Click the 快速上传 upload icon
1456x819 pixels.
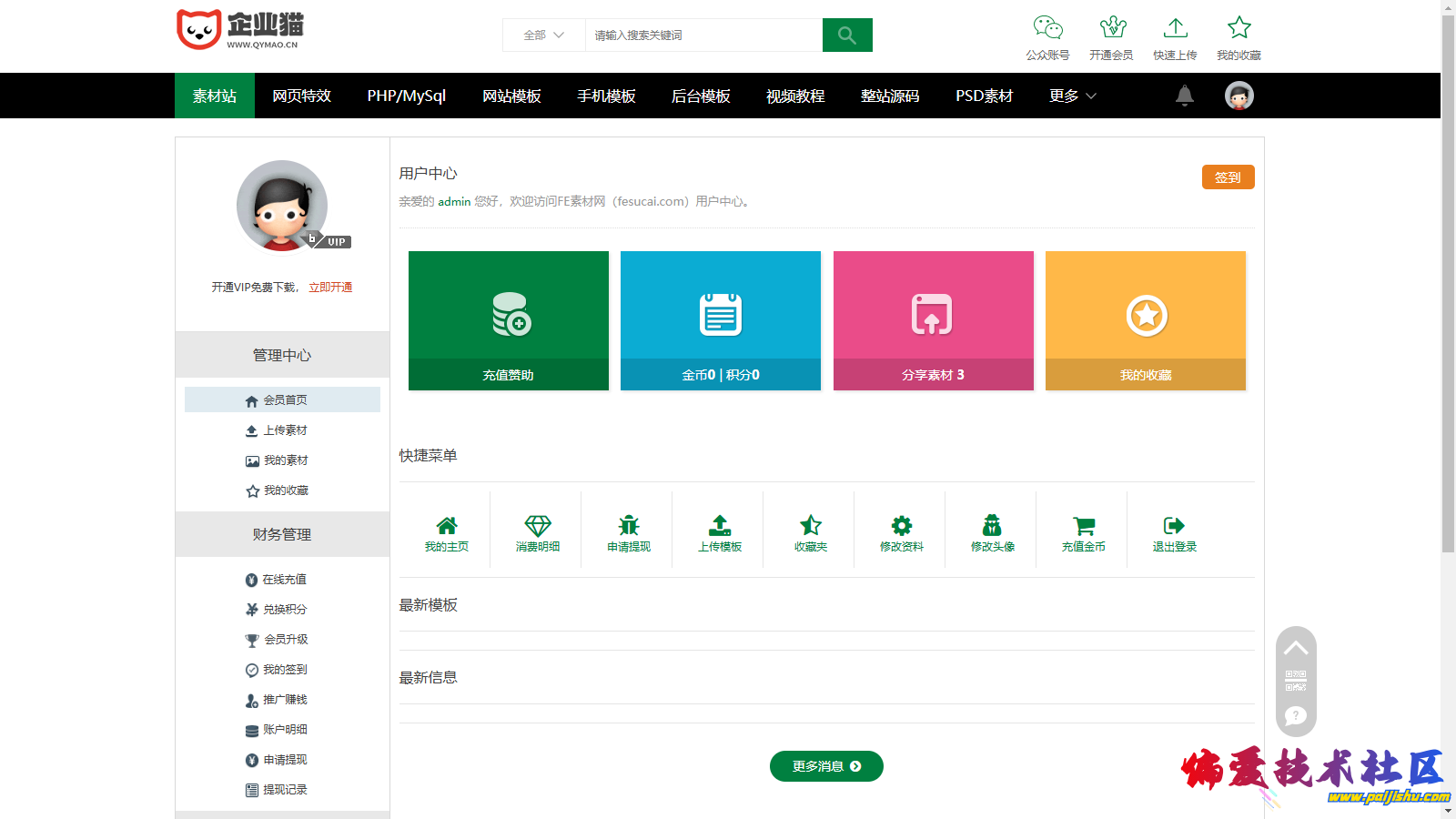click(x=1175, y=28)
